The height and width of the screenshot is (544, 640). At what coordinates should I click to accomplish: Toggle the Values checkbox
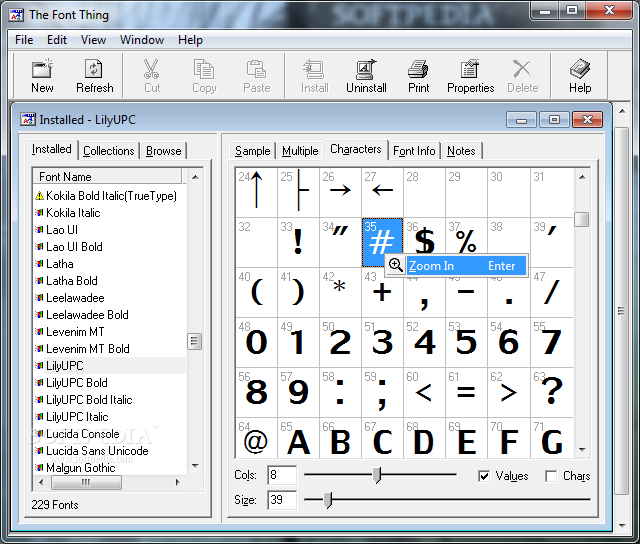484,476
